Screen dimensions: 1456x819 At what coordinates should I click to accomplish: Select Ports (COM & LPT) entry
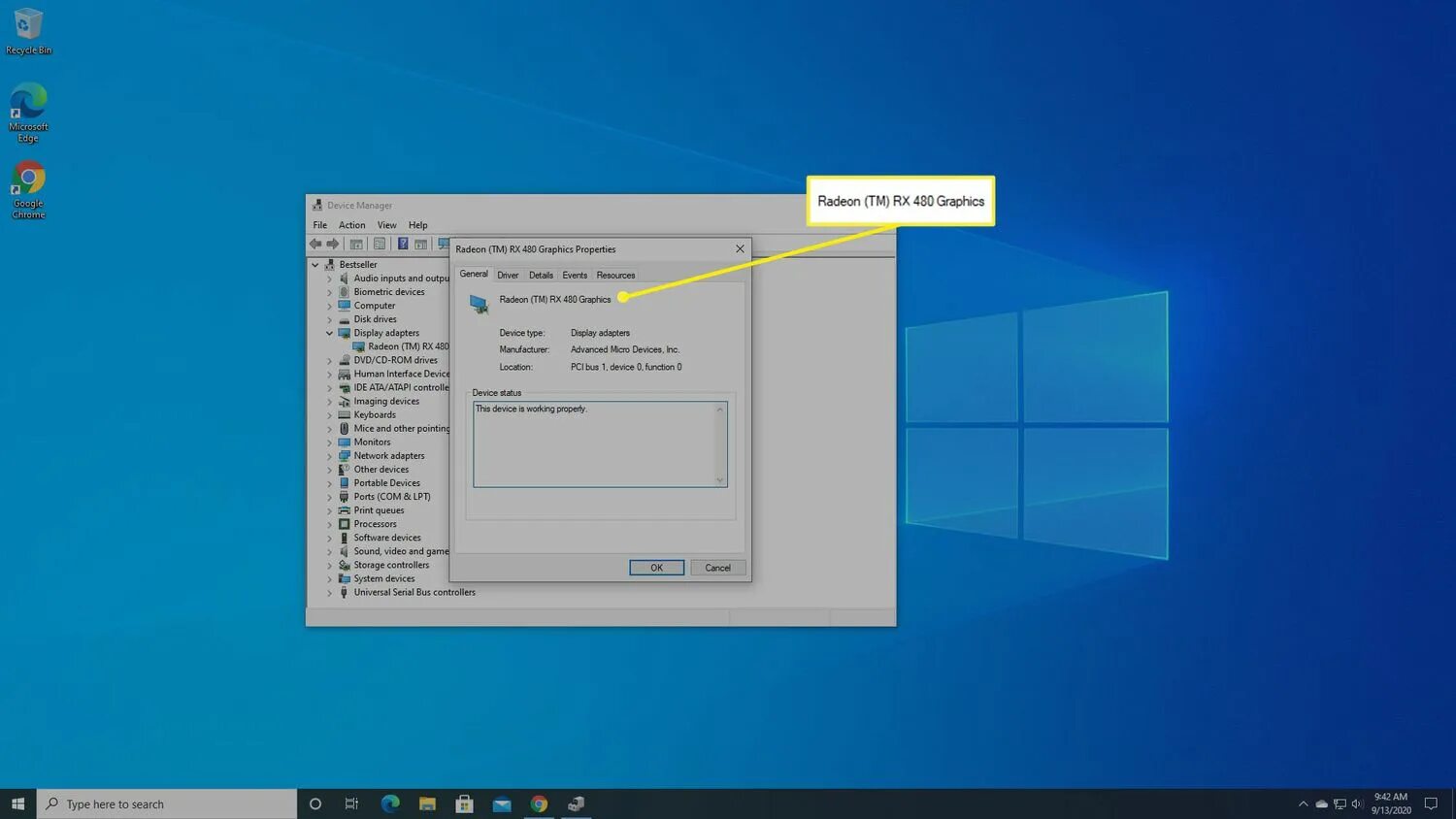pos(392,497)
